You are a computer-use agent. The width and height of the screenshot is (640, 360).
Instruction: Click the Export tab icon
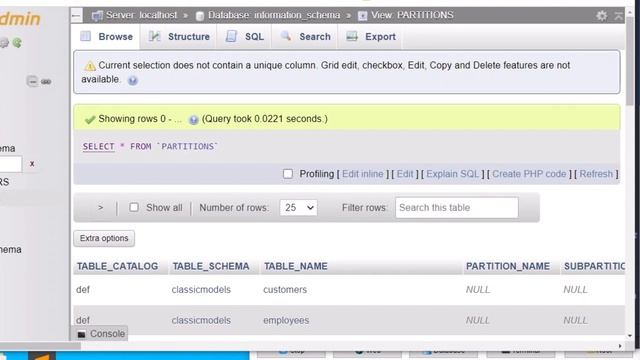(352, 36)
